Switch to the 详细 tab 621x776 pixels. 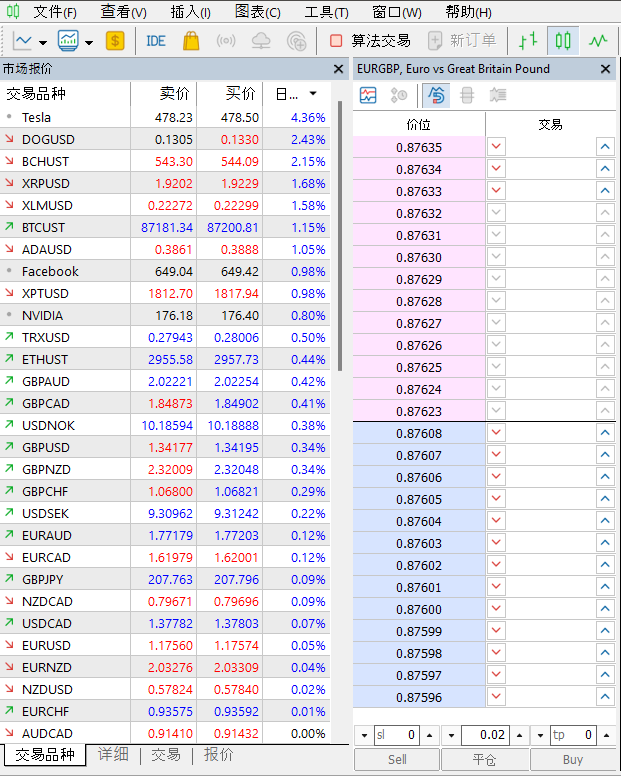113,755
